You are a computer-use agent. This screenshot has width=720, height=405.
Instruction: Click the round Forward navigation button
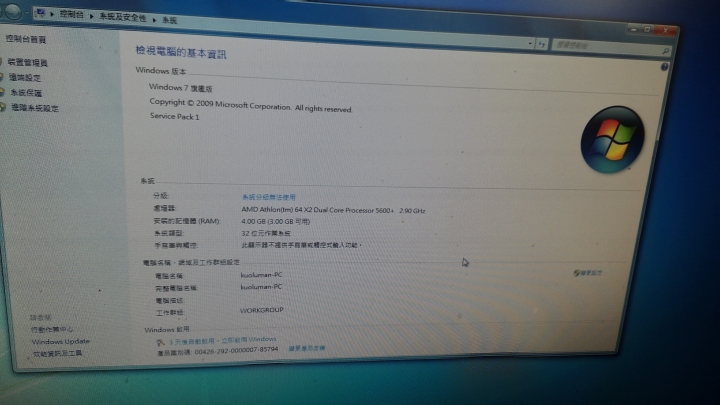tap(13, 11)
